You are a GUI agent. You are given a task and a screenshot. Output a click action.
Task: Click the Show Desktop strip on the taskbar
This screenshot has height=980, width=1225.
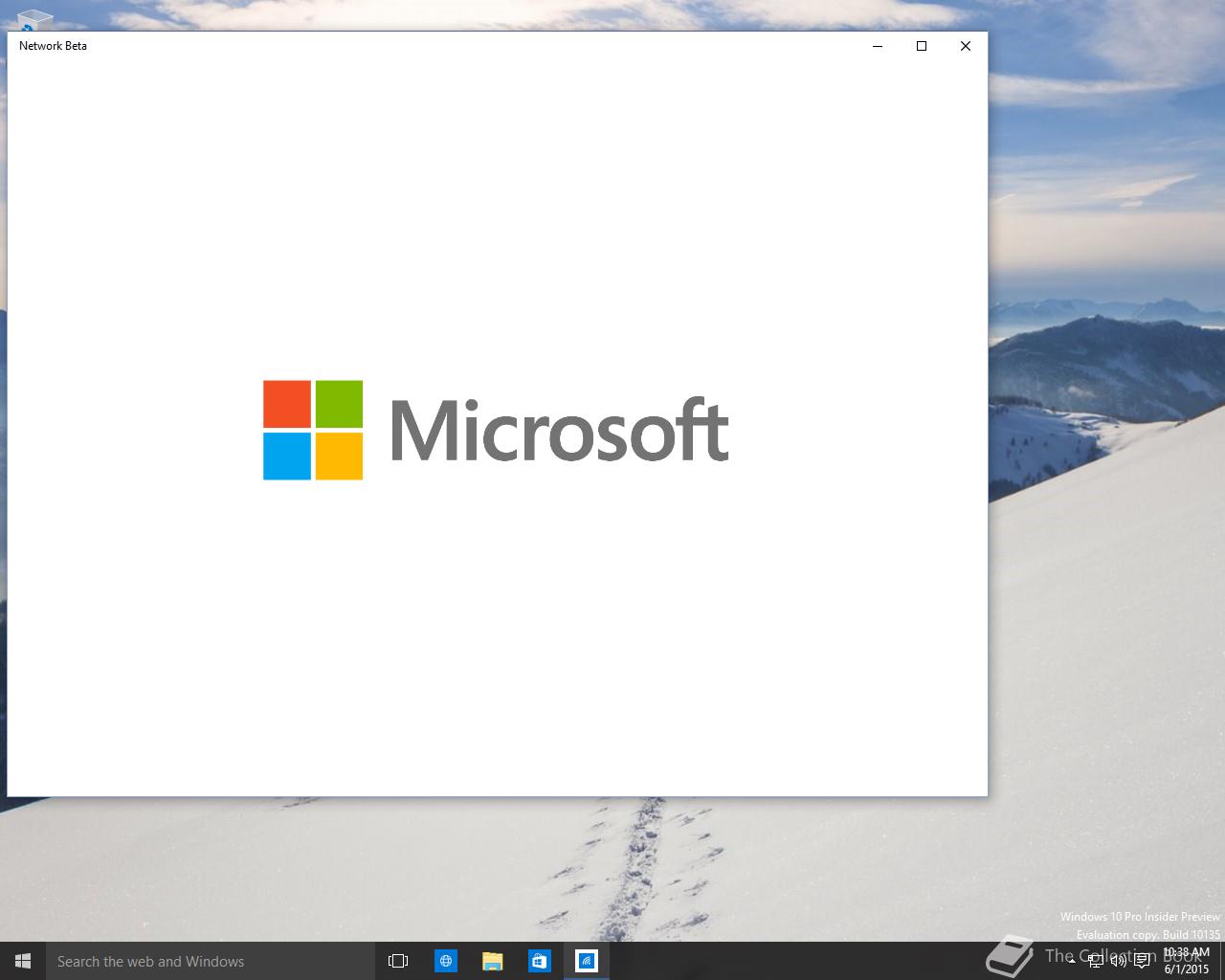pyautogui.click(x=1222, y=961)
